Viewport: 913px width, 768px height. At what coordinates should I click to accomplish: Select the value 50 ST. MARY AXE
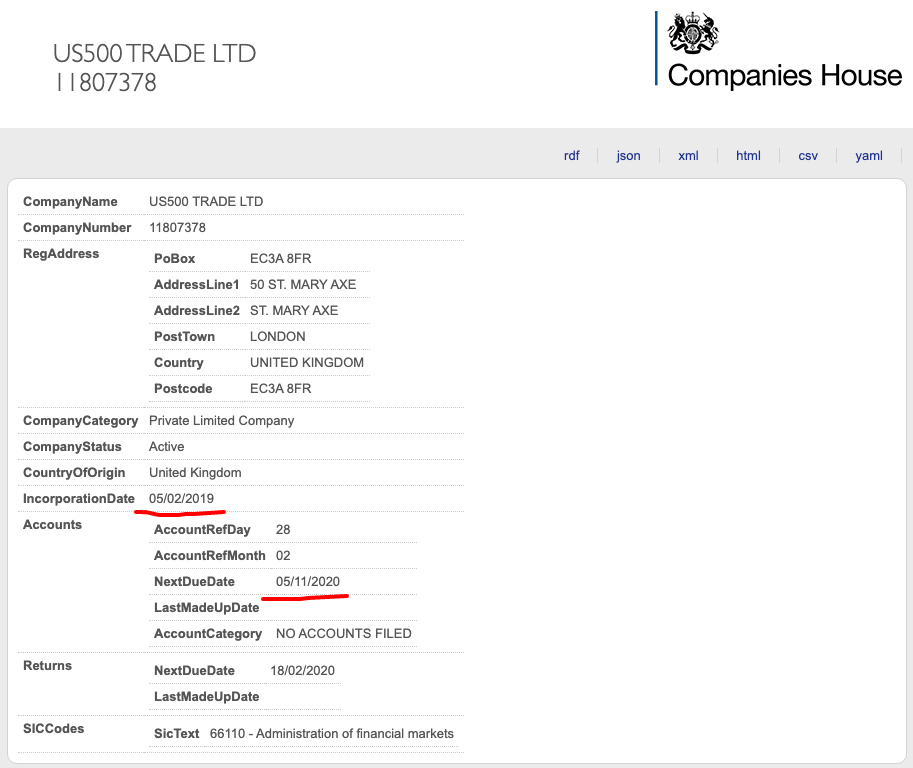coord(303,285)
